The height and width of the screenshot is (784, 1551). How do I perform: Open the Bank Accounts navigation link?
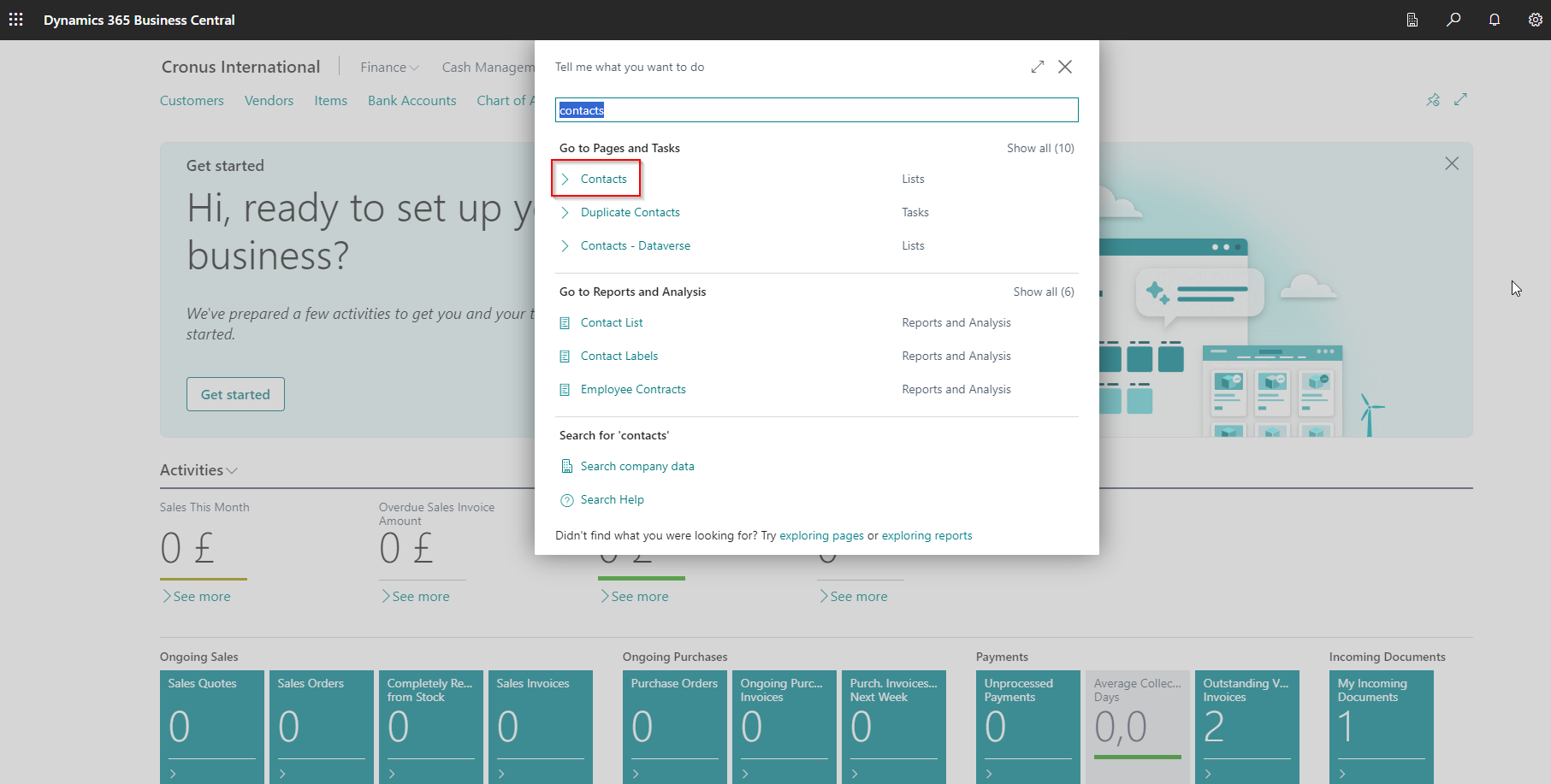click(x=411, y=100)
